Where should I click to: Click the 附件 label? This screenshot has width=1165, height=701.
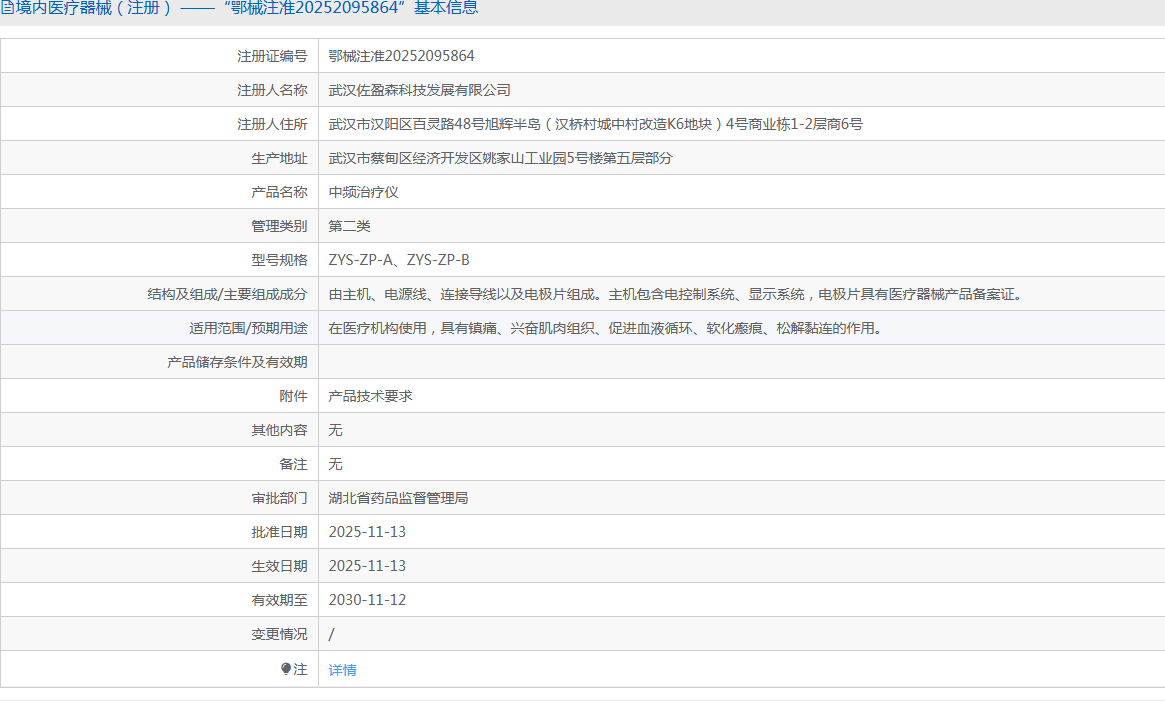[x=293, y=396]
